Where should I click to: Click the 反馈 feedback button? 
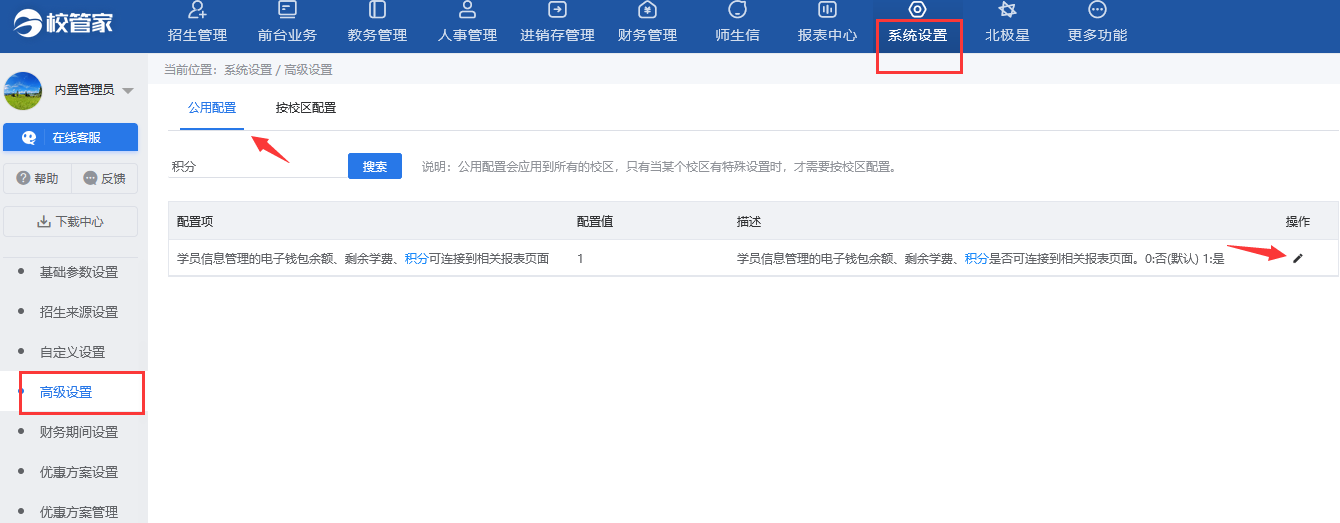tap(105, 179)
